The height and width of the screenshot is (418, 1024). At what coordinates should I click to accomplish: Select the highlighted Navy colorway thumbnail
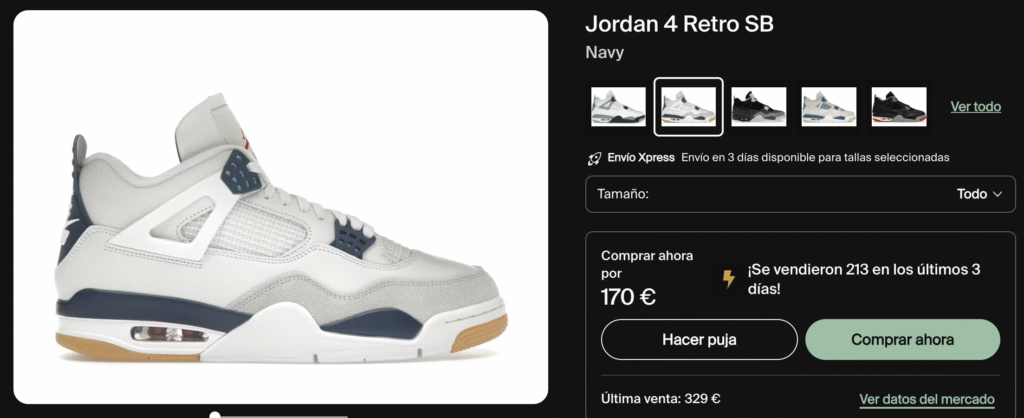(688, 106)
